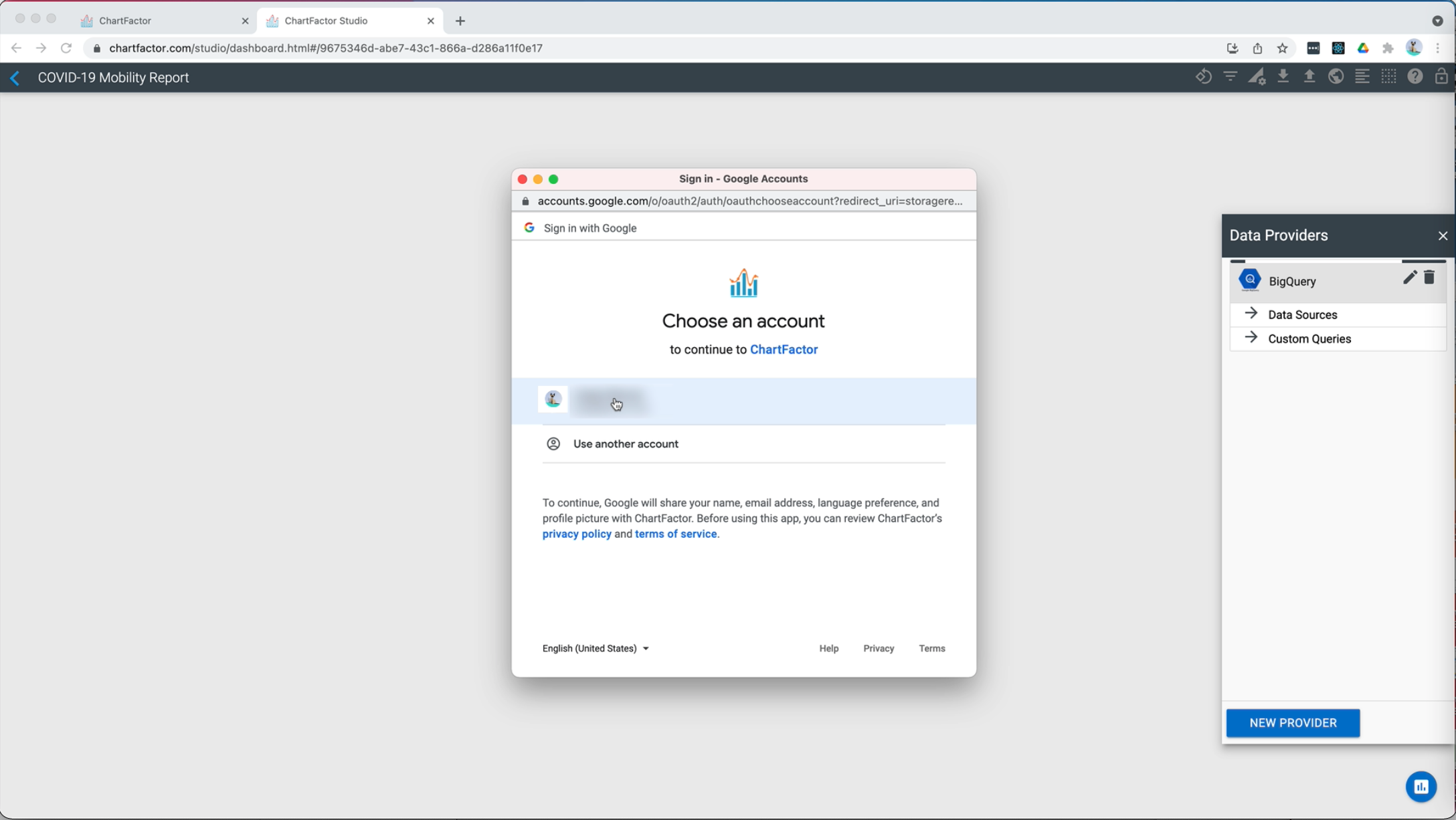Click the blue chart floating button
This screenshot has height=820, width=1456.
point(1421,787)
